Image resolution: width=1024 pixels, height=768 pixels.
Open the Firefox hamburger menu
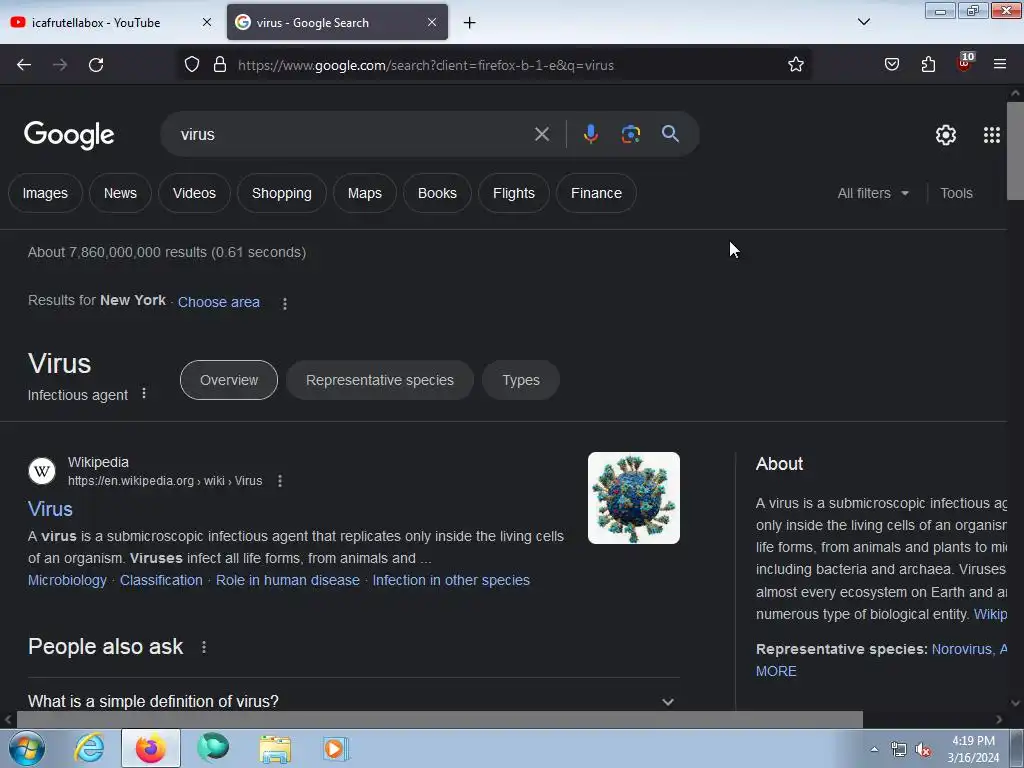pyautogui.click(x=1000, y=65)
